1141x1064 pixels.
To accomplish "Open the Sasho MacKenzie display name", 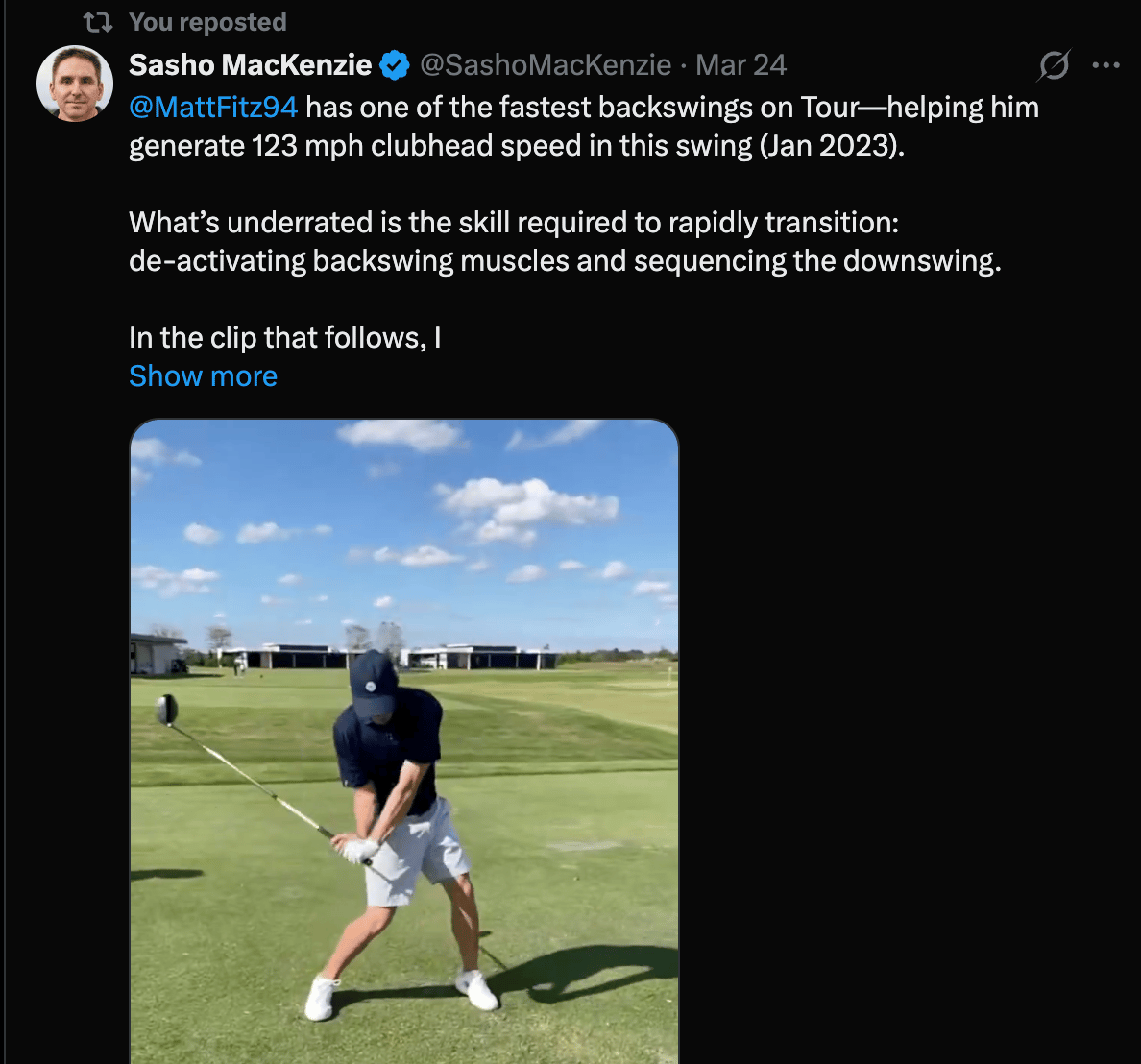I will point(250,65).
